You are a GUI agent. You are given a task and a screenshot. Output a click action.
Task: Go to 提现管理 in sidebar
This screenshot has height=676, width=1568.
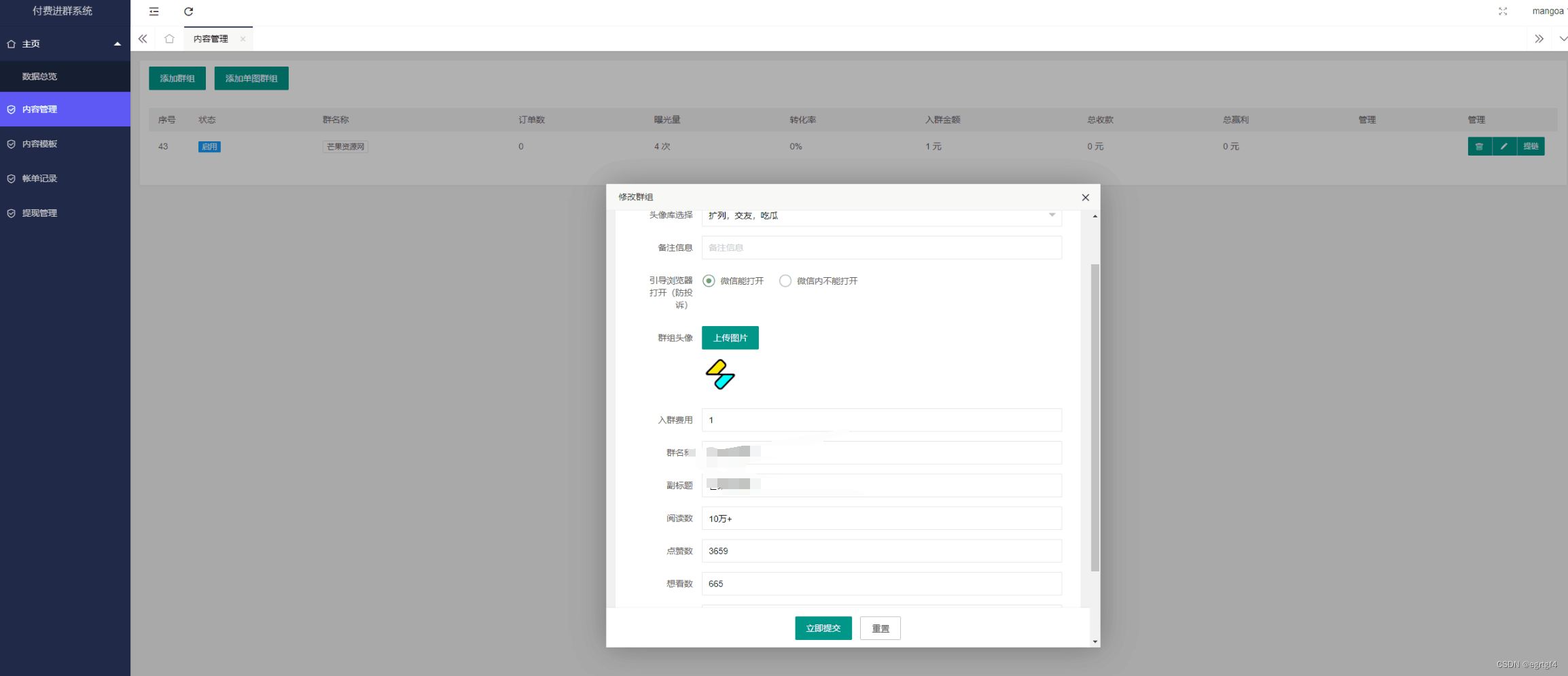tap(39, 213)
